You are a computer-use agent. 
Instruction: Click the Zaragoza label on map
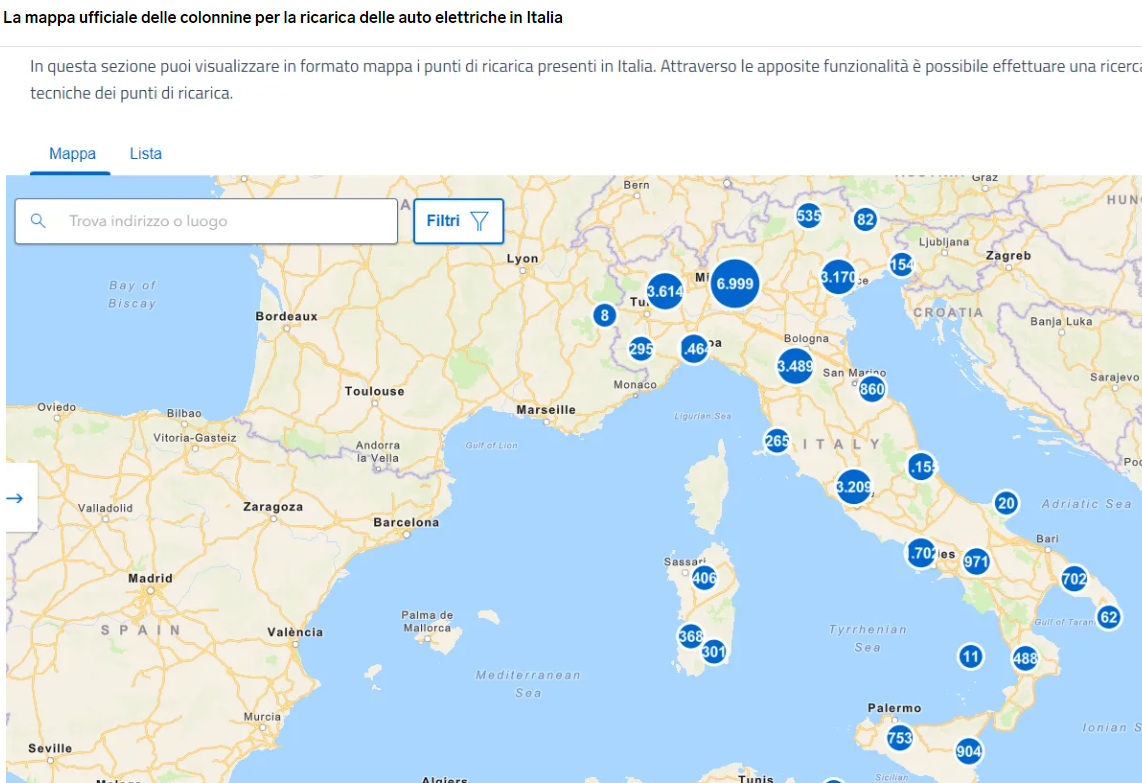tap(272, 507)
